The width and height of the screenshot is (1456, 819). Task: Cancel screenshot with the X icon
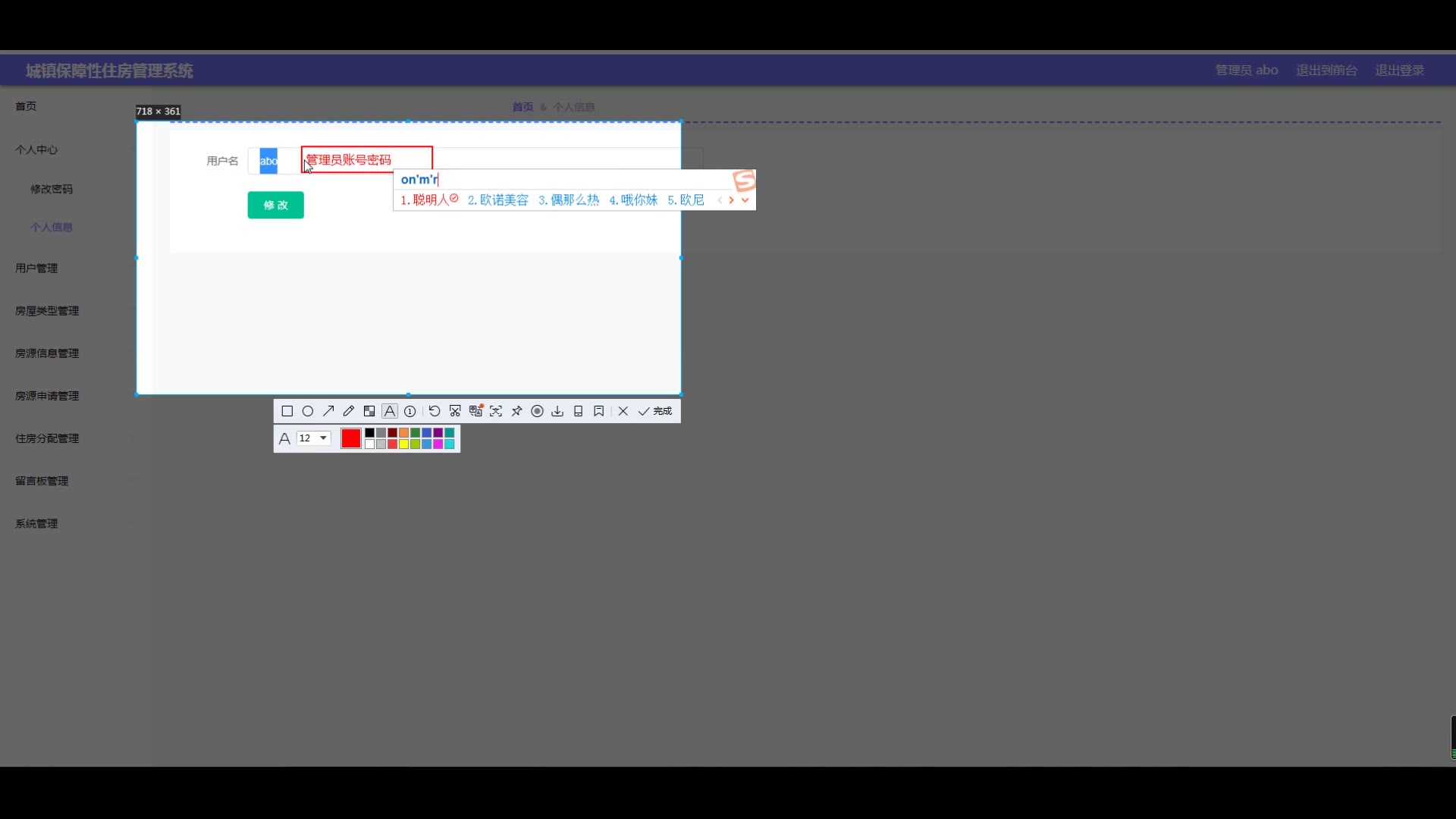[623, 411]
